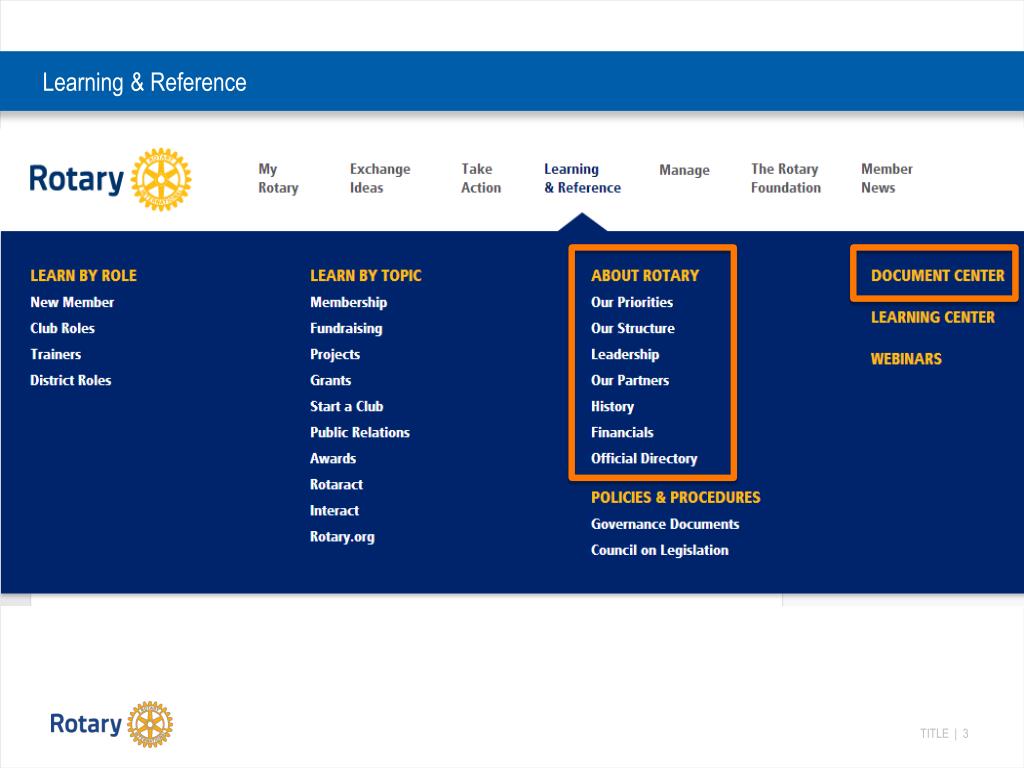Open the Fundraising topic

click(x=346, y=328)
